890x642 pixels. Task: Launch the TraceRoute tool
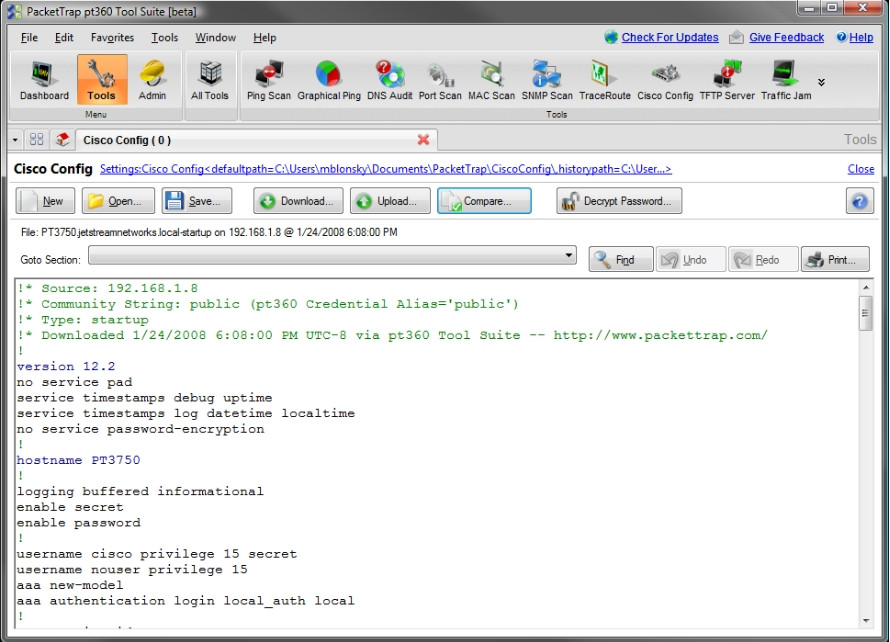(x=604, y=80)
